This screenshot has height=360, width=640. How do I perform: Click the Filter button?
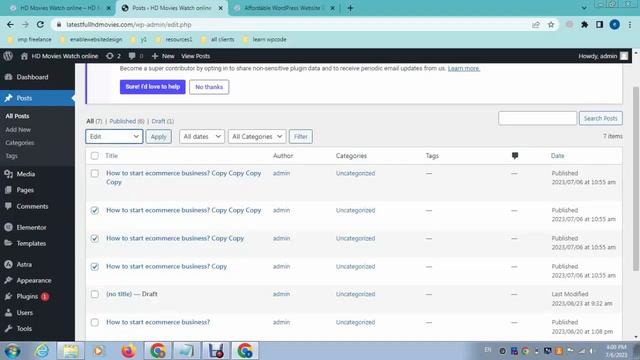[301, 136]
